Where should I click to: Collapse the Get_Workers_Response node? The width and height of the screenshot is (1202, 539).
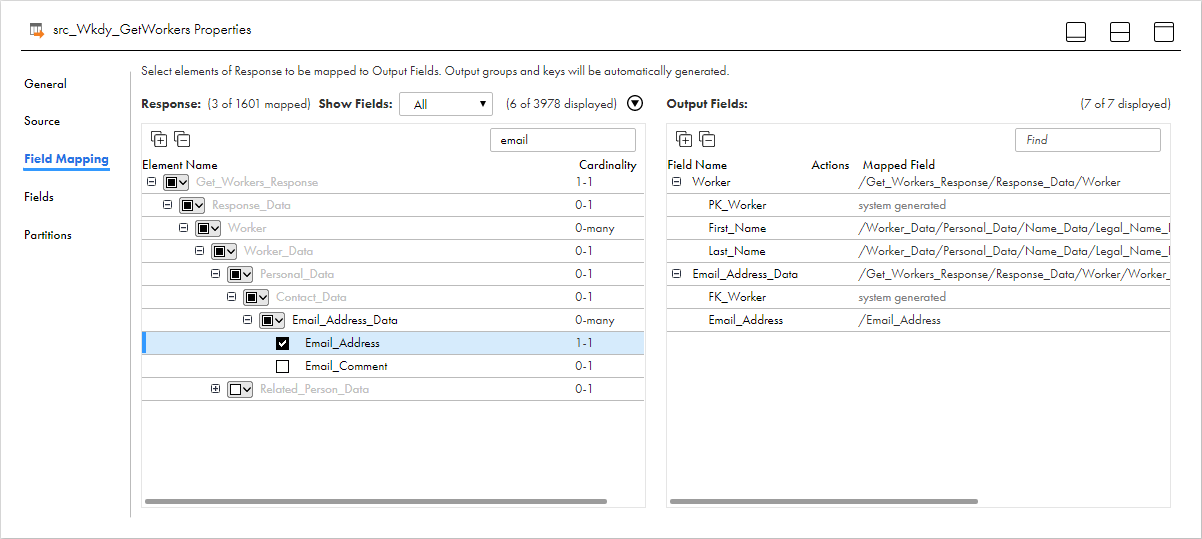tap(152, 182)
